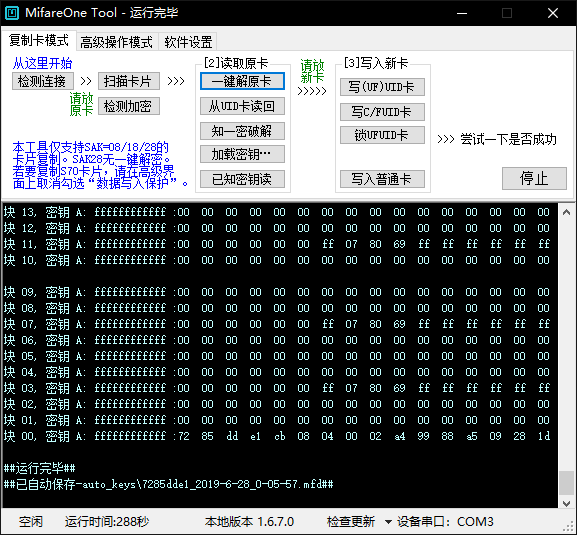Open the 软件设置 tab

[x=188, y=42]
